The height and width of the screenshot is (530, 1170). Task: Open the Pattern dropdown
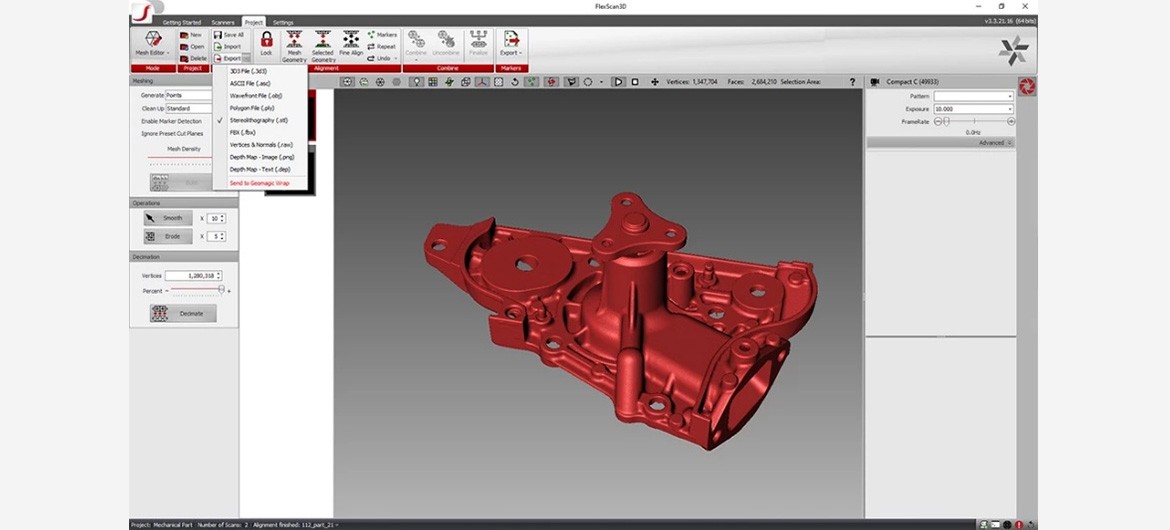[973, 96]
